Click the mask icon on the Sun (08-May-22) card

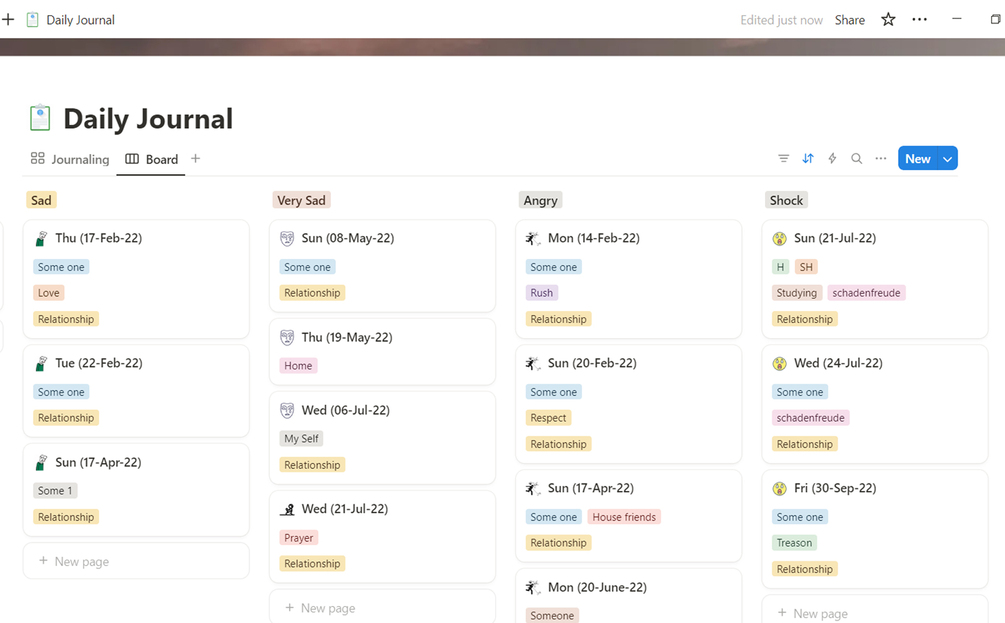click(287, 238)
